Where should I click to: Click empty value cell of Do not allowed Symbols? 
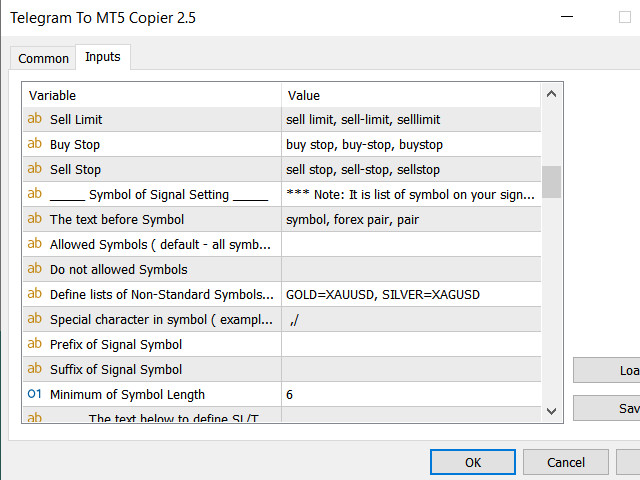411,269
